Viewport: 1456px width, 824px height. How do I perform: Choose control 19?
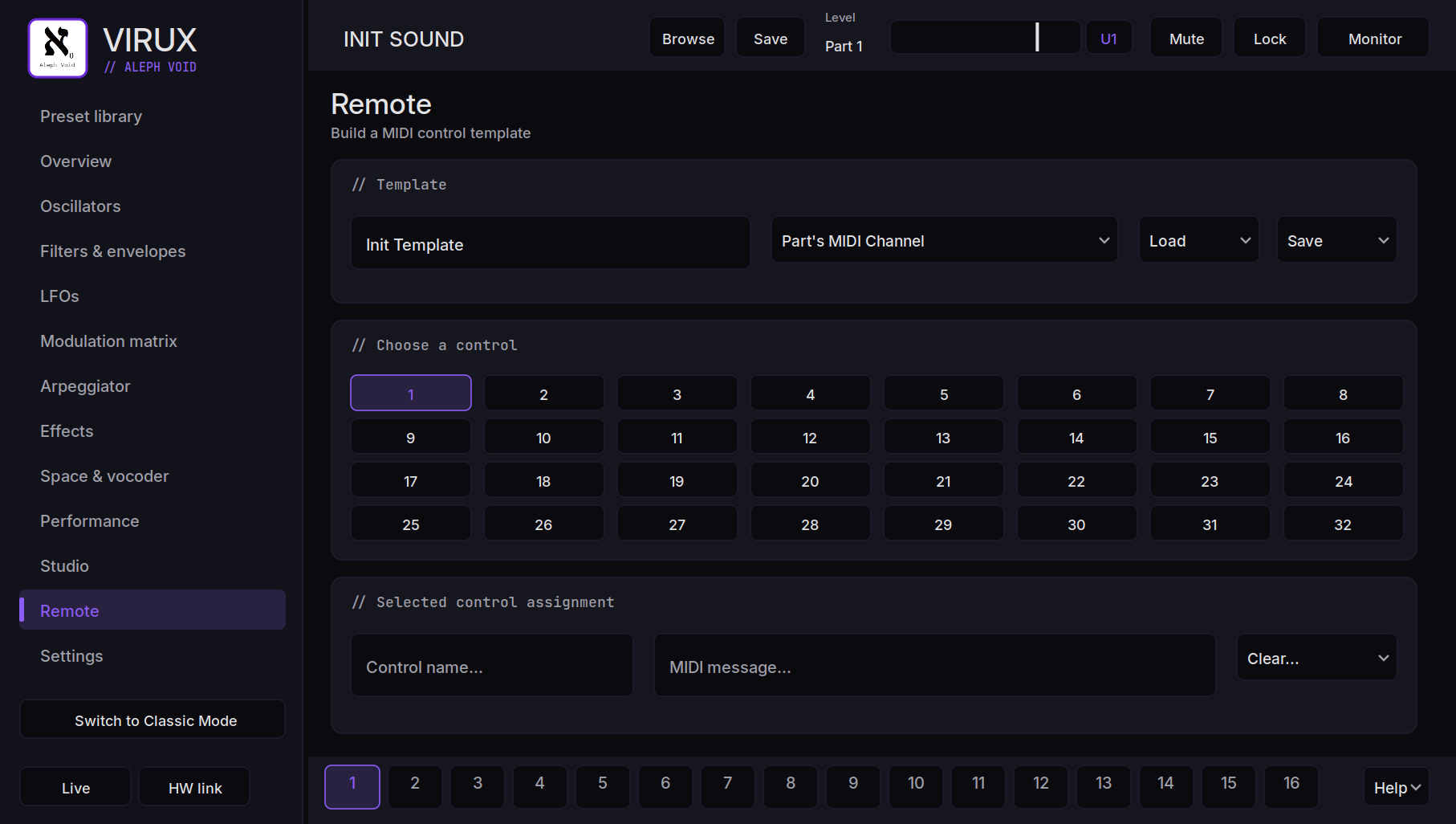pos(677,480)
